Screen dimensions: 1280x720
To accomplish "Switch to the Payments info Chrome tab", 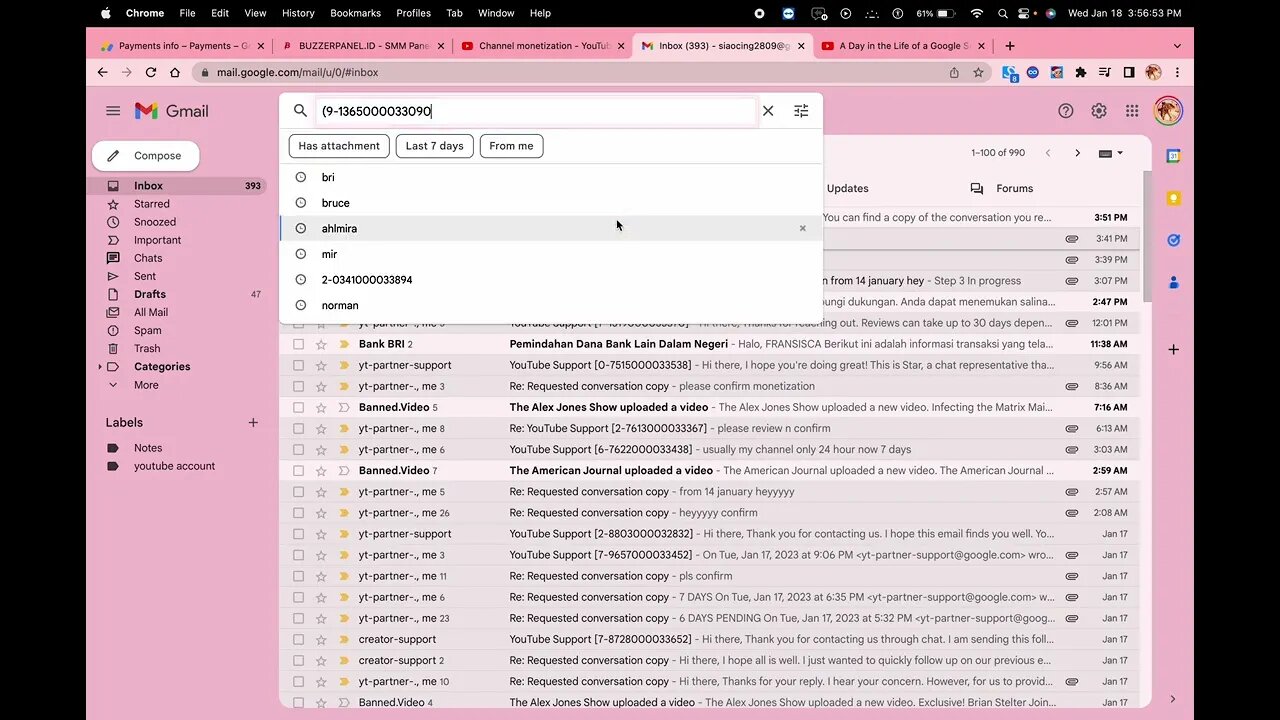I will (181, 46).
